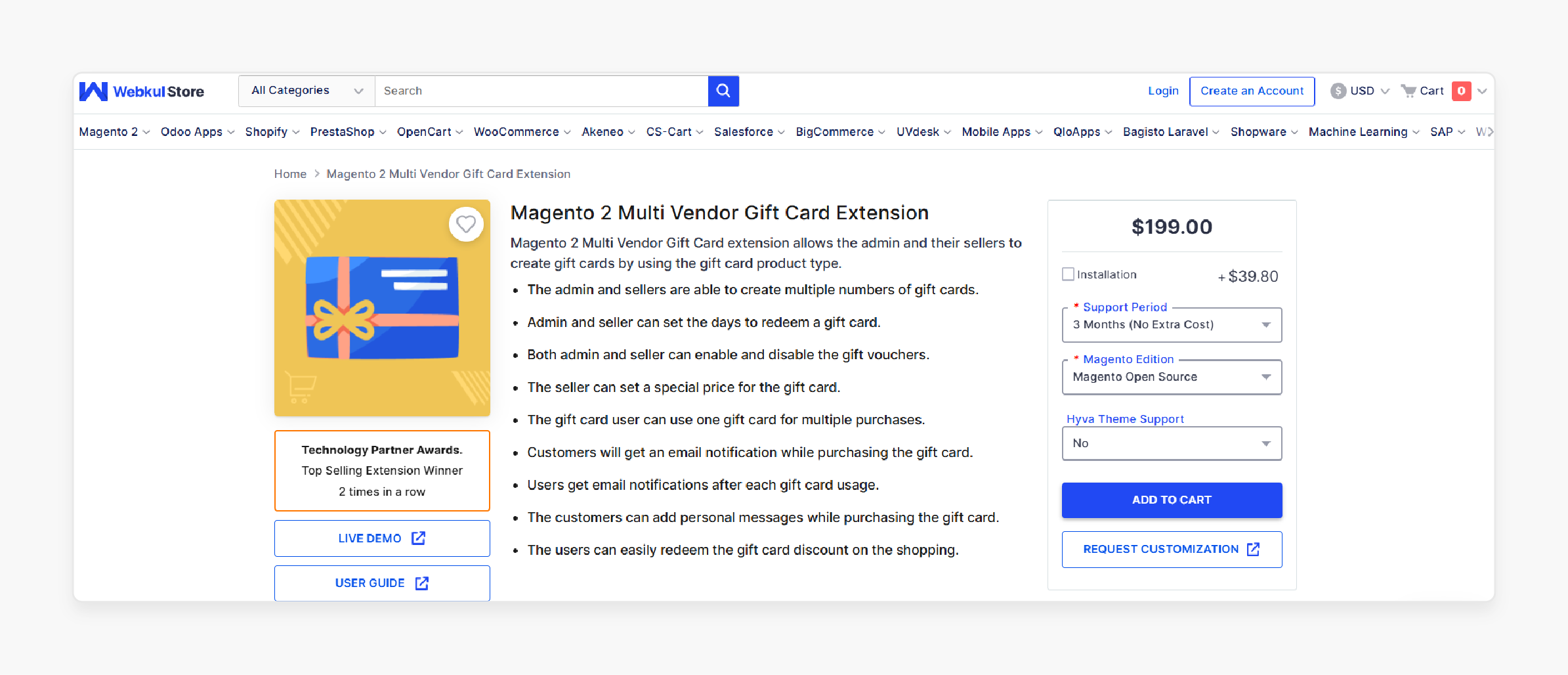The height and width of the screenshot is (675, 1568).
Task: Add product to wishlist heart icon
Action: [466, 225]
